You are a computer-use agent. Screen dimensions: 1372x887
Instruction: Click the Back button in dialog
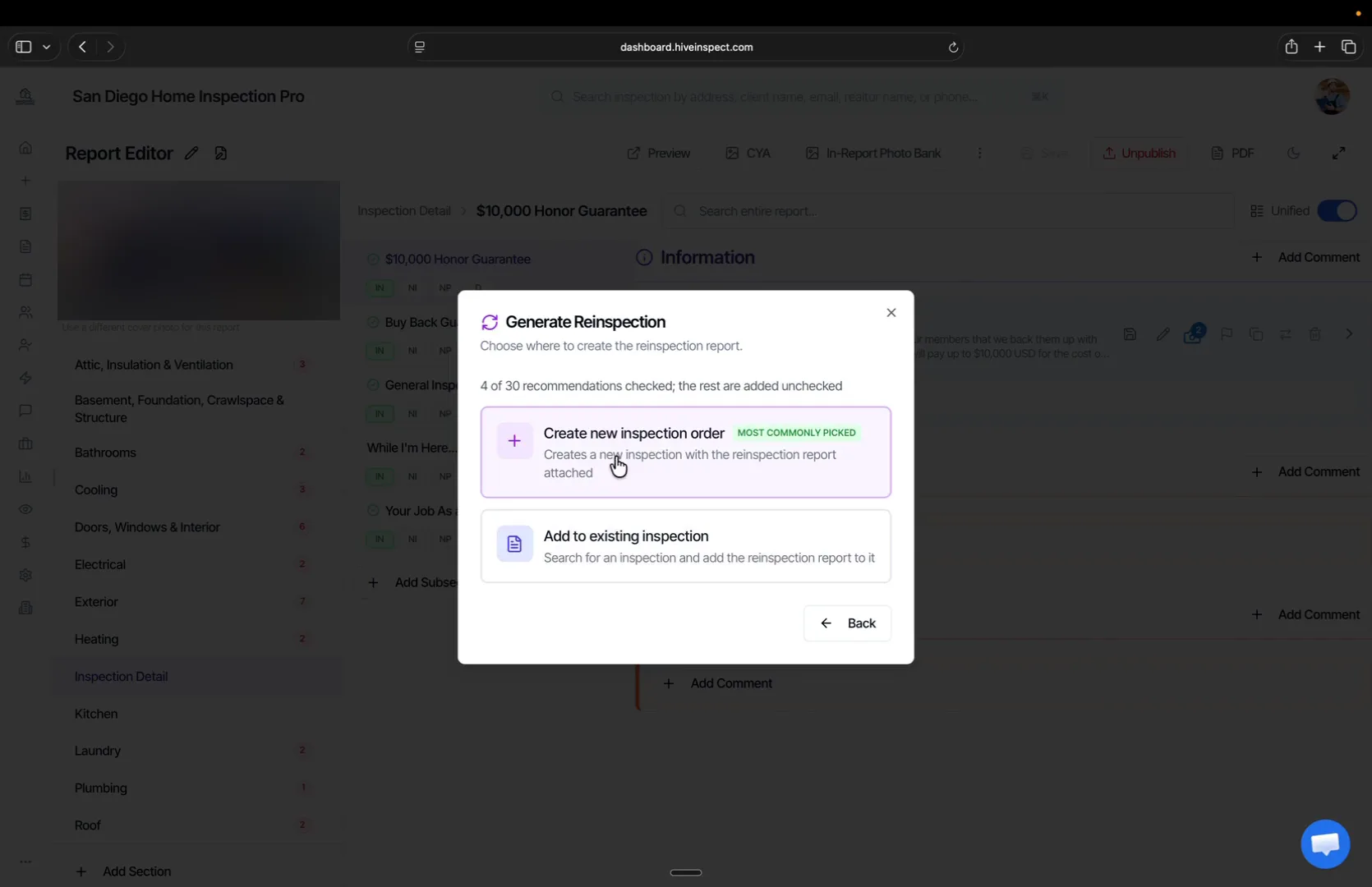point(847,623)
